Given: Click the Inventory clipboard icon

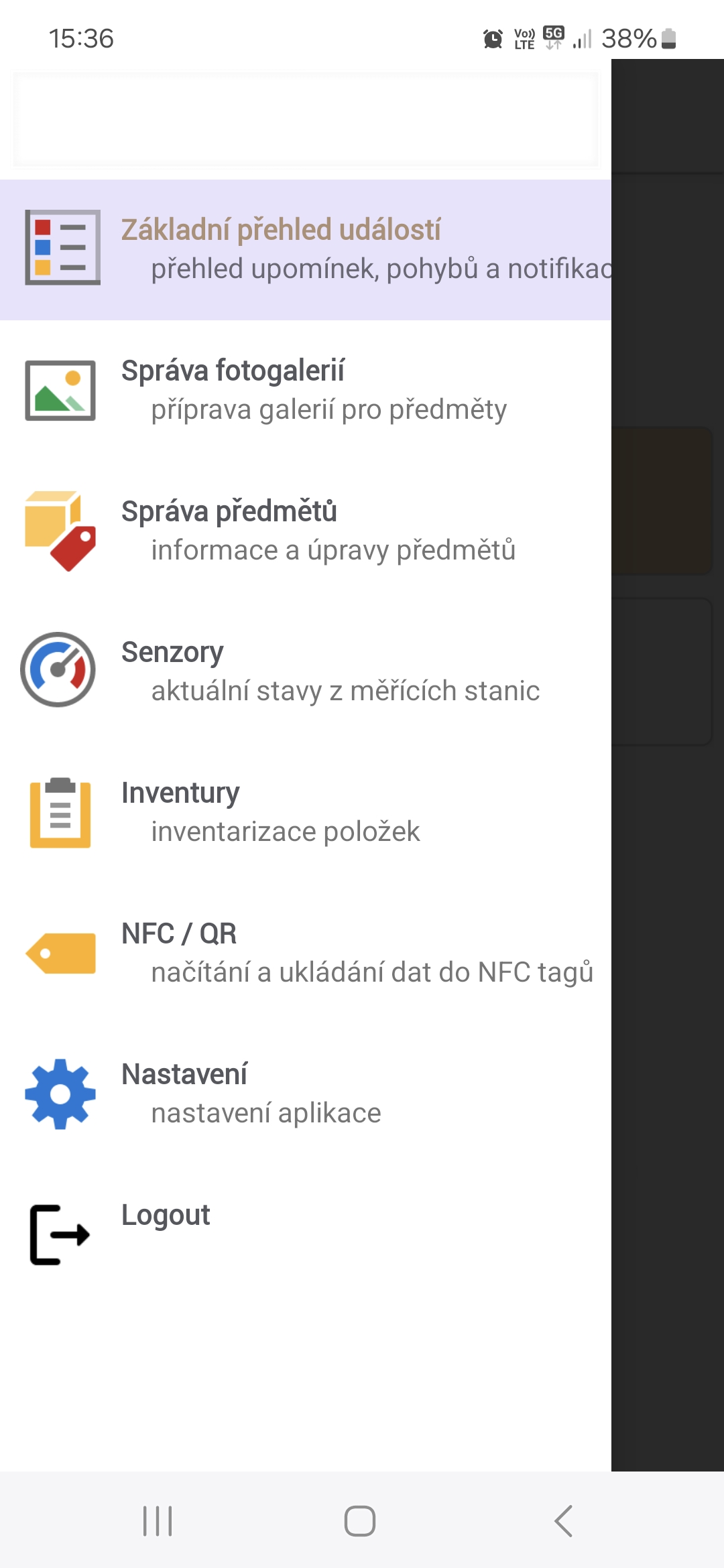Looking at the screenshot, I should click(60, 812).
